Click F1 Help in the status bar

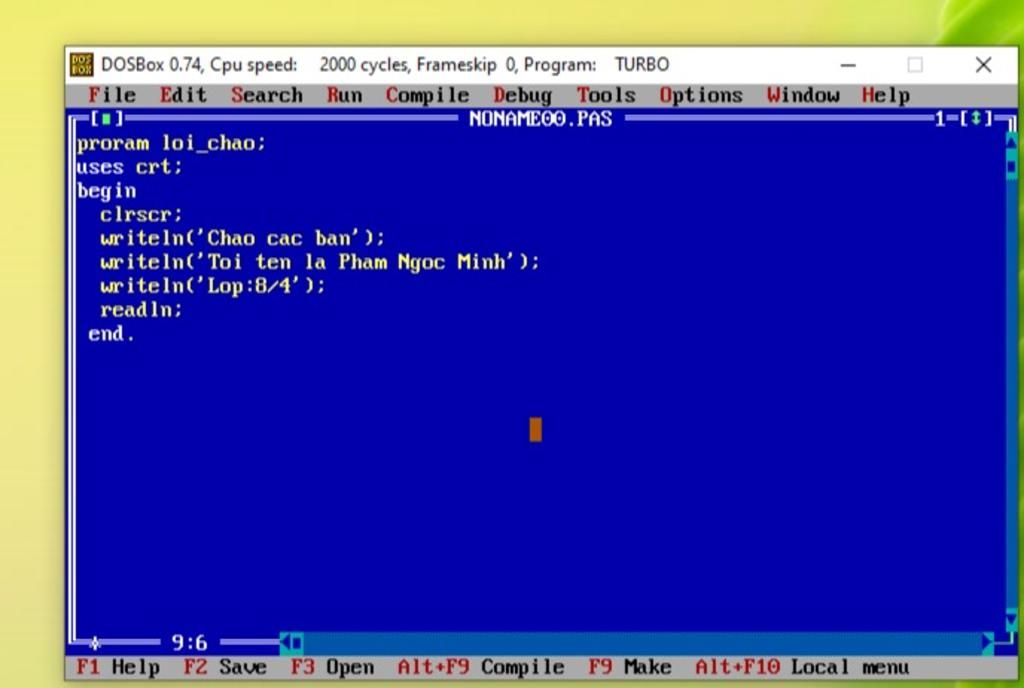(118, 667)
